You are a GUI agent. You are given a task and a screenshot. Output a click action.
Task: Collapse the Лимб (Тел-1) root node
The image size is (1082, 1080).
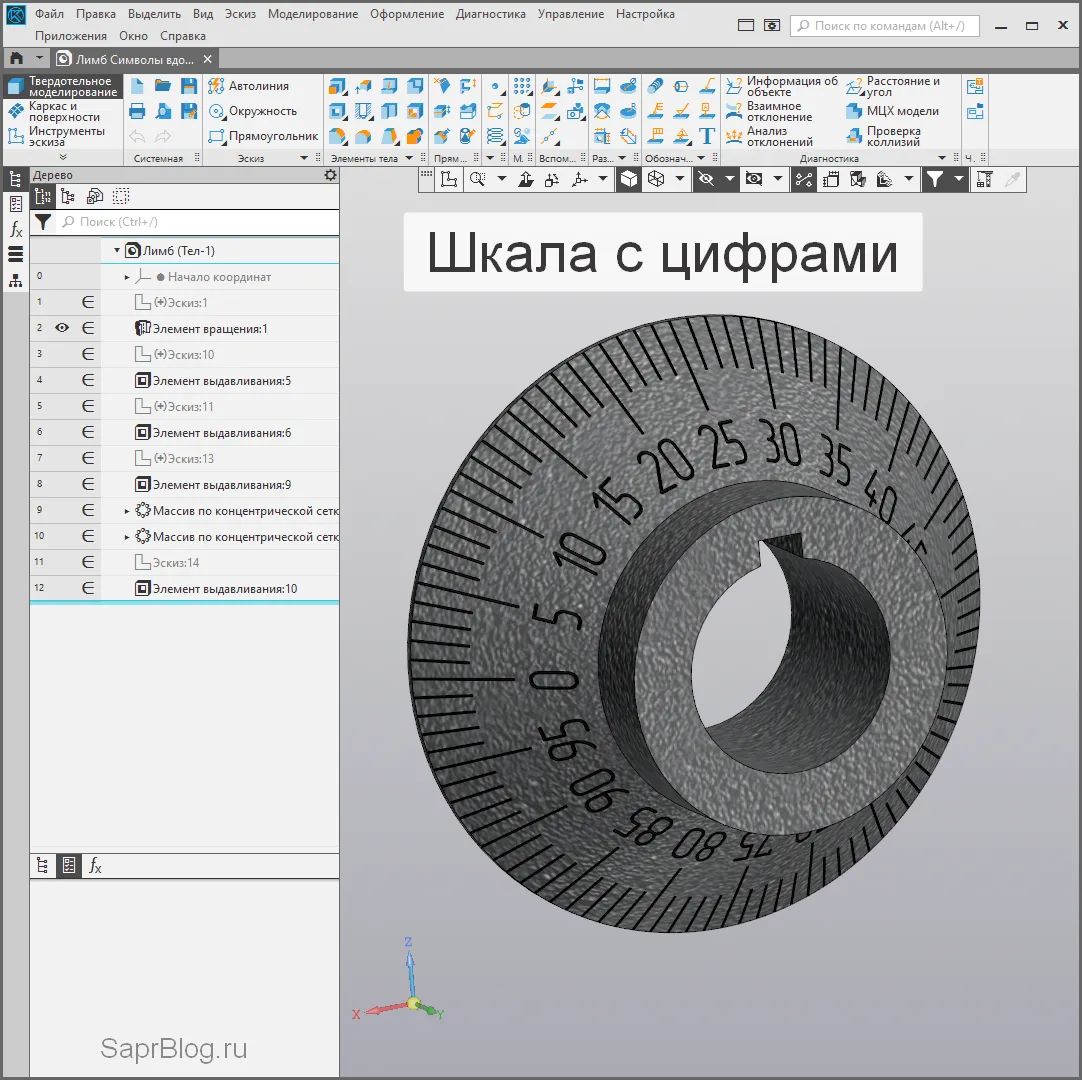pos(117,251)
